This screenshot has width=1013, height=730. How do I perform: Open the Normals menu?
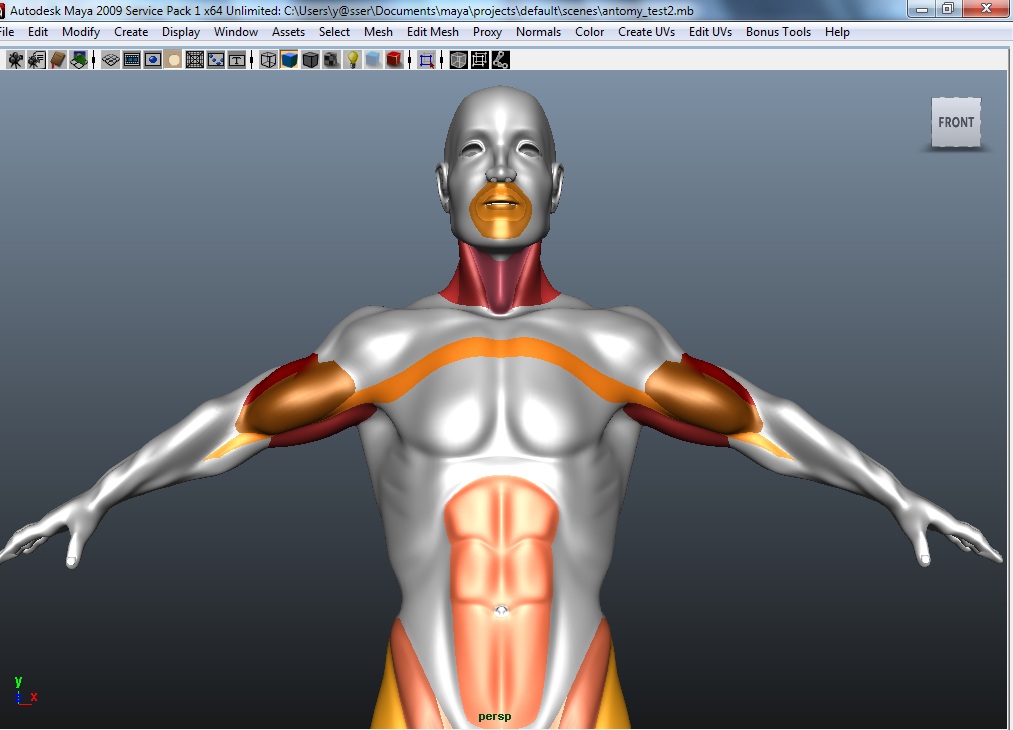(538, 32)
